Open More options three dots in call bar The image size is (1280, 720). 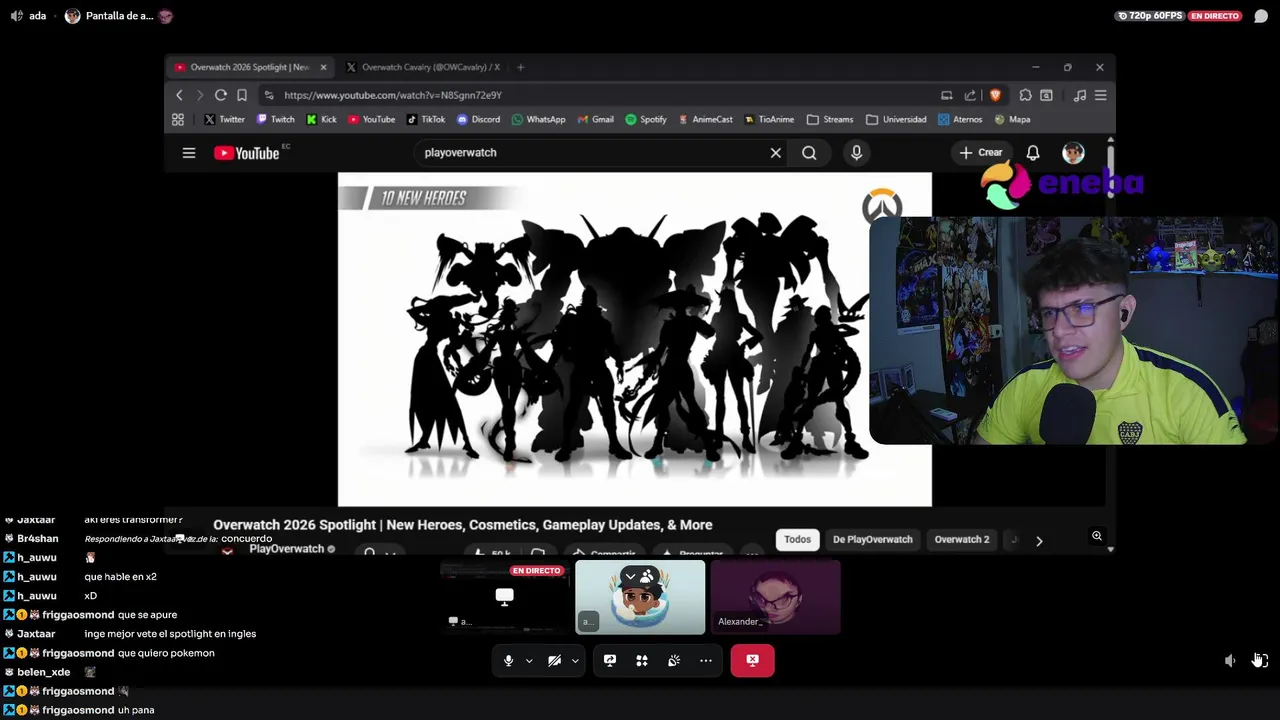click(x=706, y=660)
